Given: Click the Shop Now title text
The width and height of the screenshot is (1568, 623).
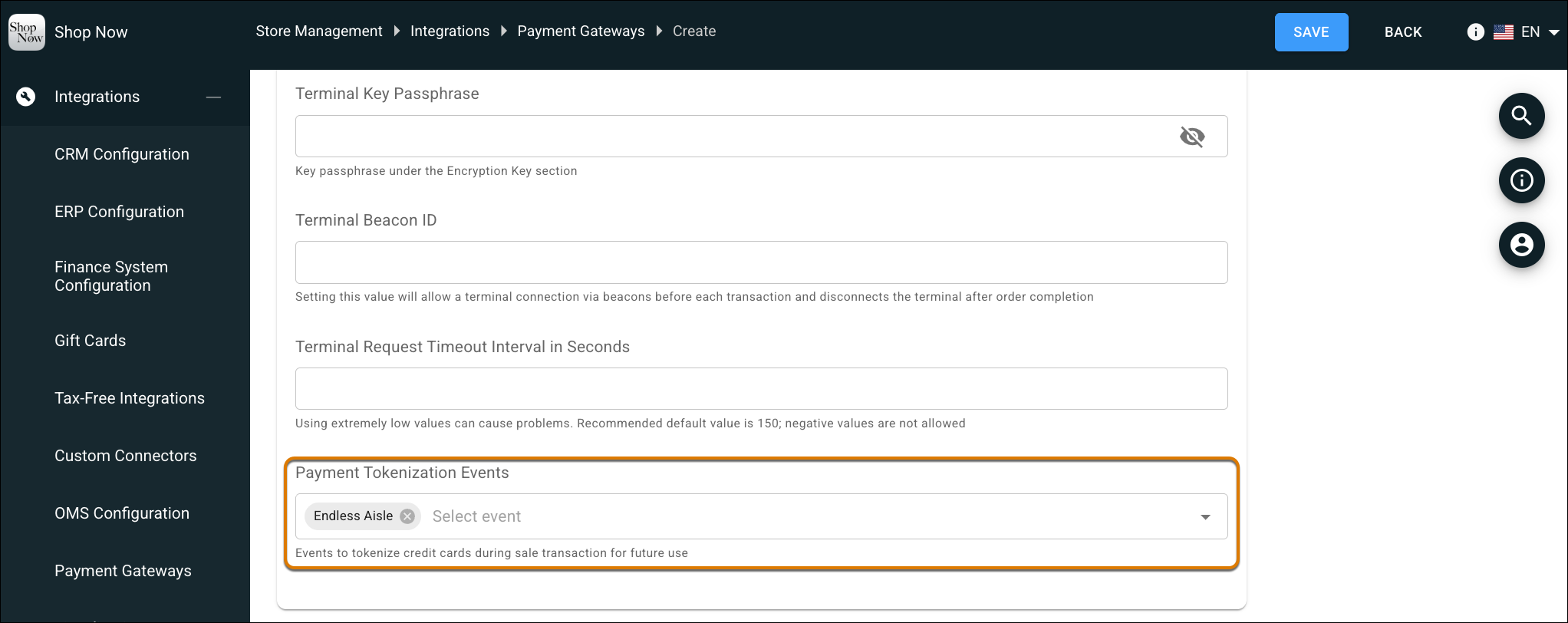Looking at the screenshot, I should pyautogui.click(x=91, y=32).
